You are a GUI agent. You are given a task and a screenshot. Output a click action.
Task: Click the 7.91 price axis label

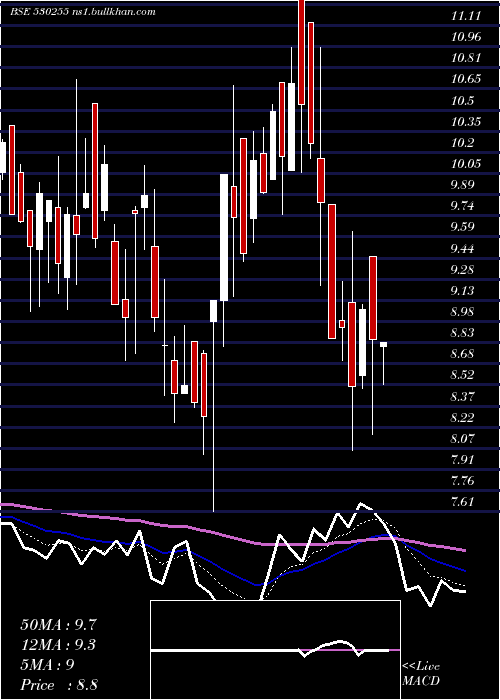click(462, 460)
